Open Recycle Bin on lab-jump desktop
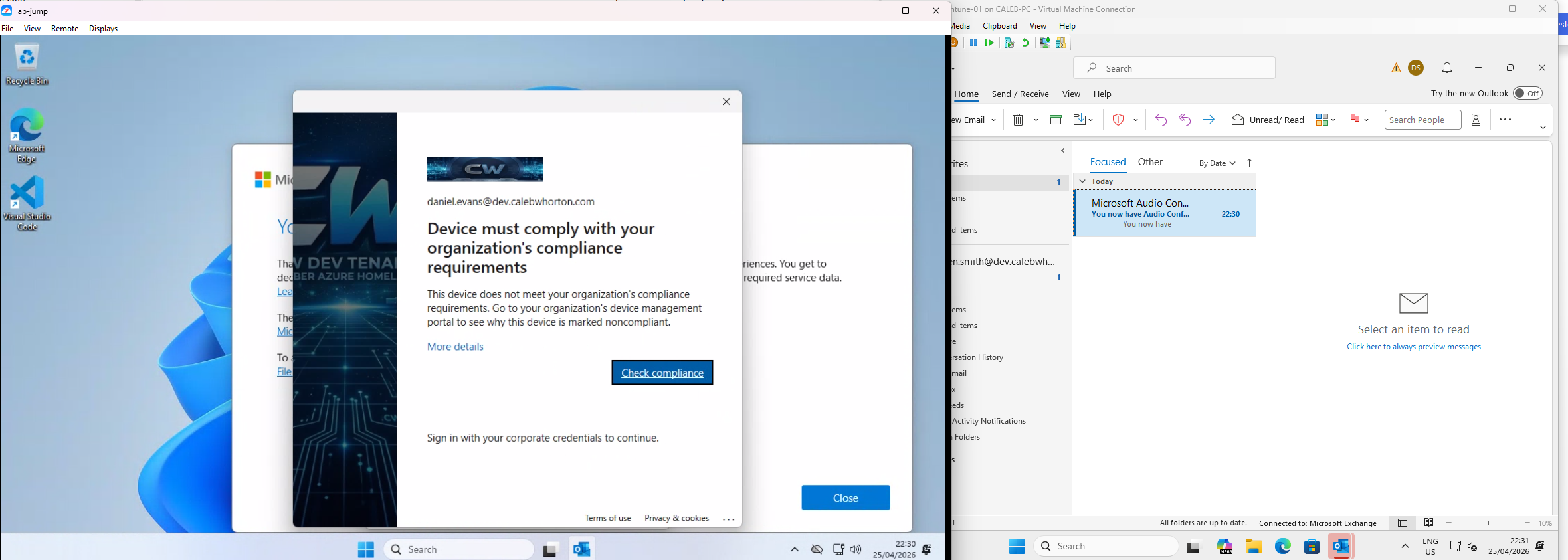The height and width of the screenshot is (560, 1568). pyautogui.click(x=27, y=64)
